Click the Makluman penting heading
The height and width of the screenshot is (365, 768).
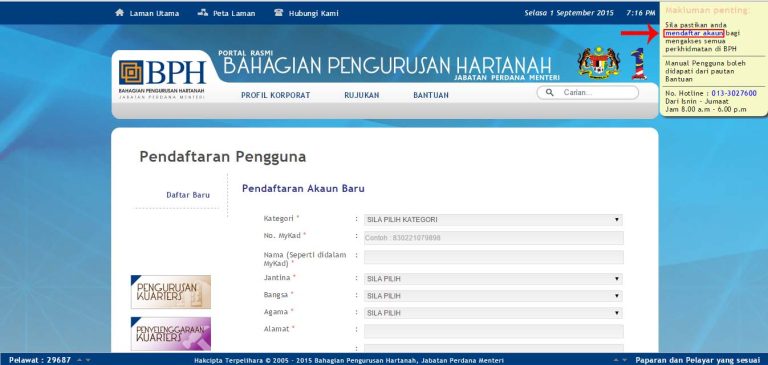click(707, 10)
